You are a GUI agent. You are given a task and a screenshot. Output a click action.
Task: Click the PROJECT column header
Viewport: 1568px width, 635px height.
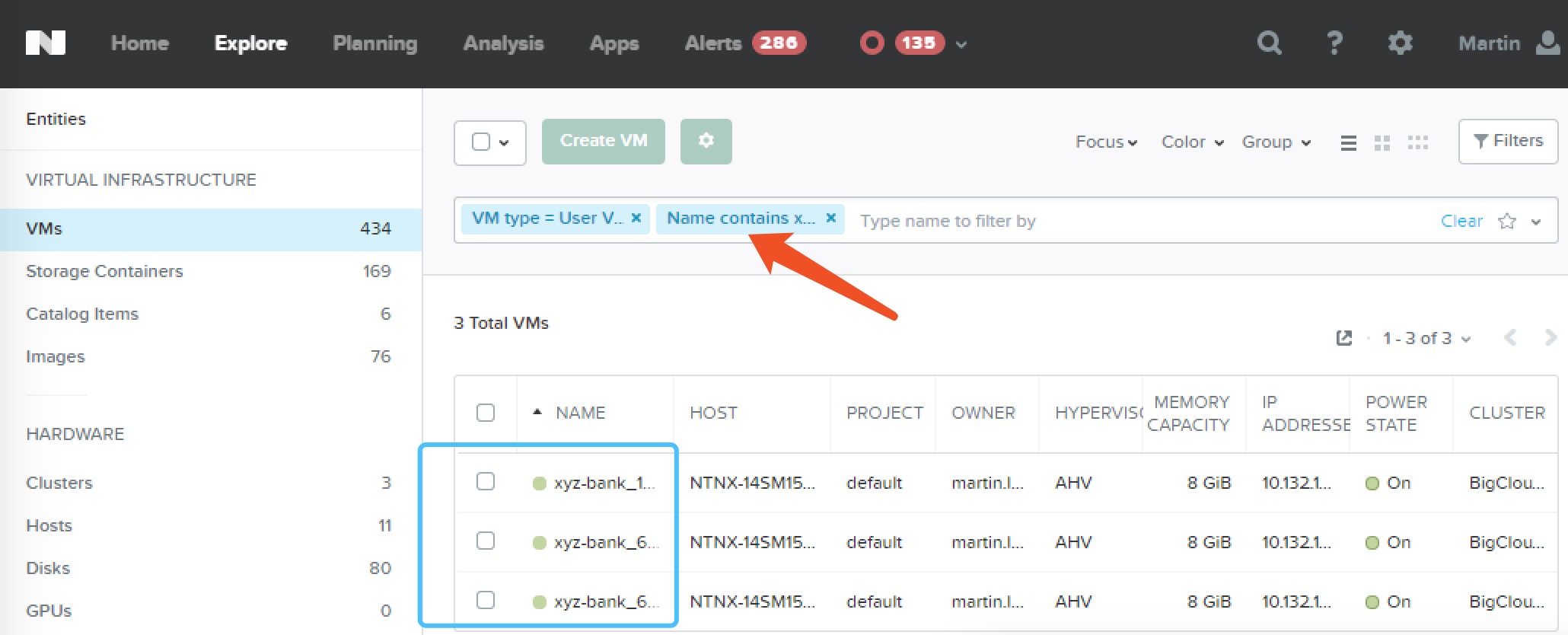[x=884, y=413]
